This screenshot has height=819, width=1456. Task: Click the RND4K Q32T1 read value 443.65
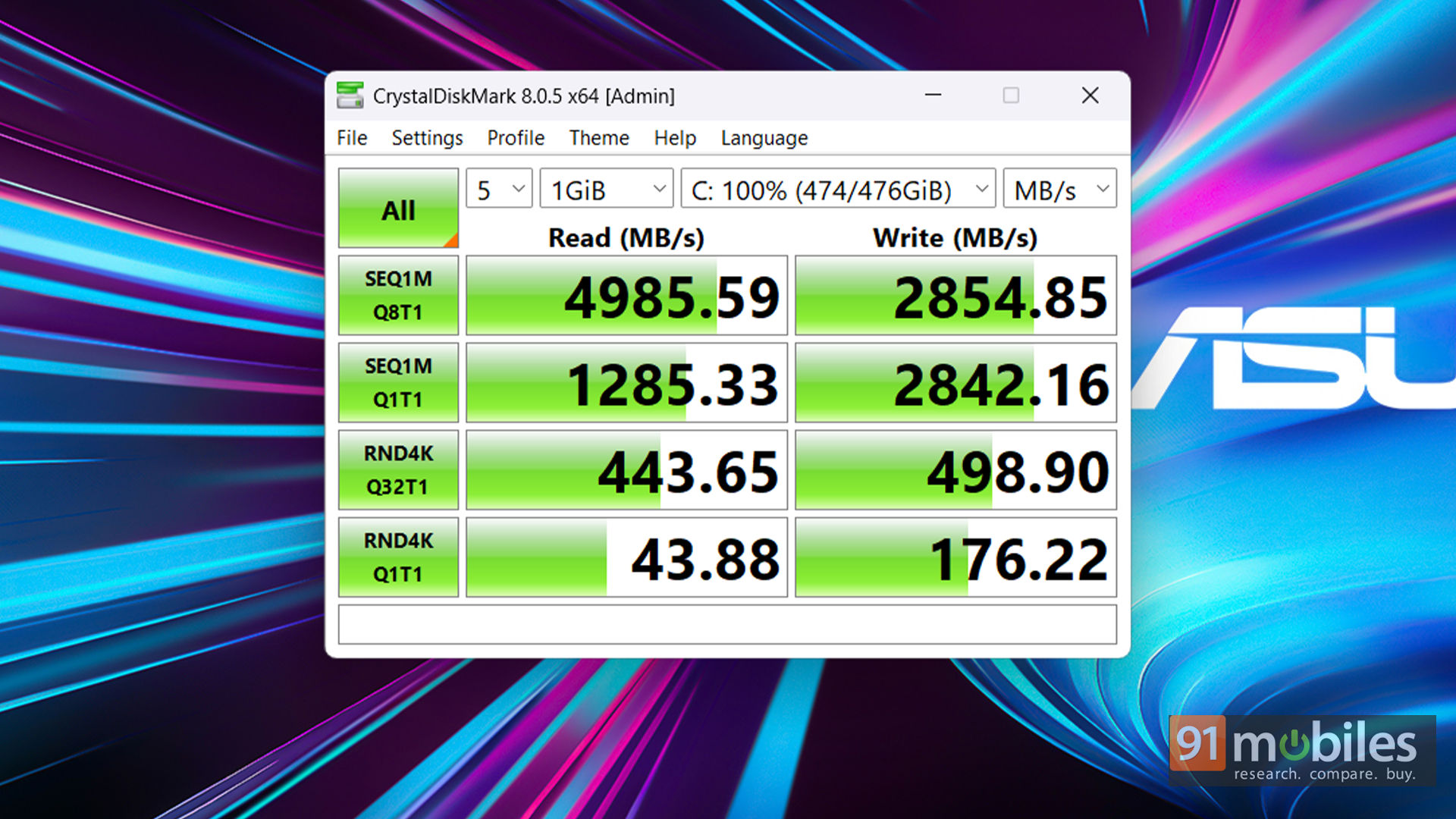(x=626, y=470)
